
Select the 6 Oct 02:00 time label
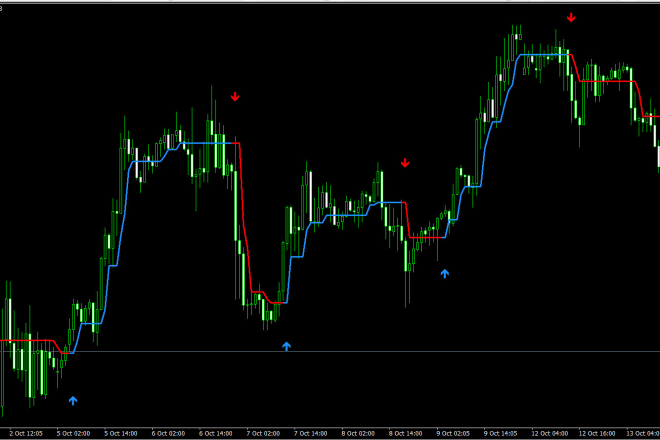click(x=168, y=434)
